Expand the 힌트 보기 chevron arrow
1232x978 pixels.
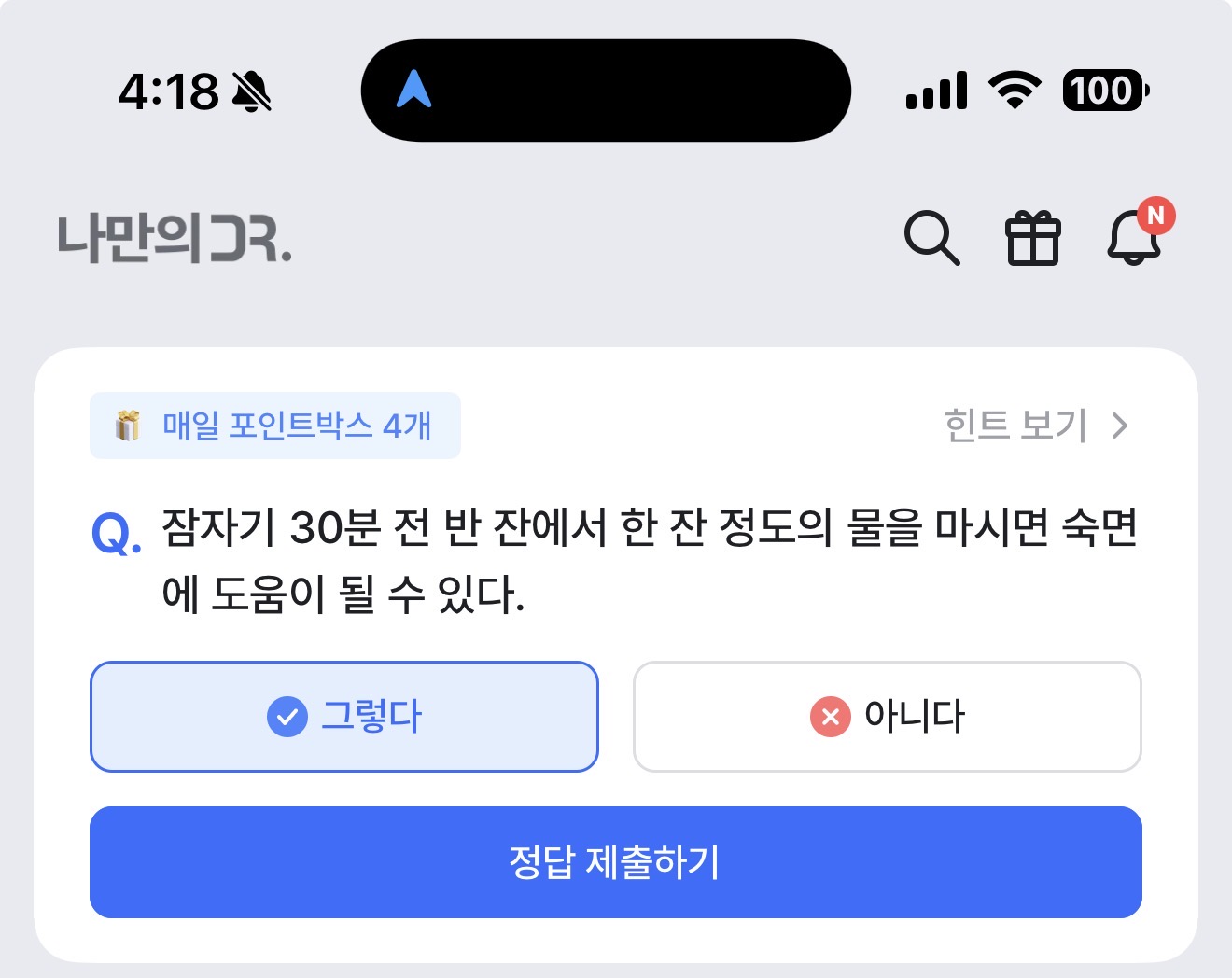[1120, 426]
